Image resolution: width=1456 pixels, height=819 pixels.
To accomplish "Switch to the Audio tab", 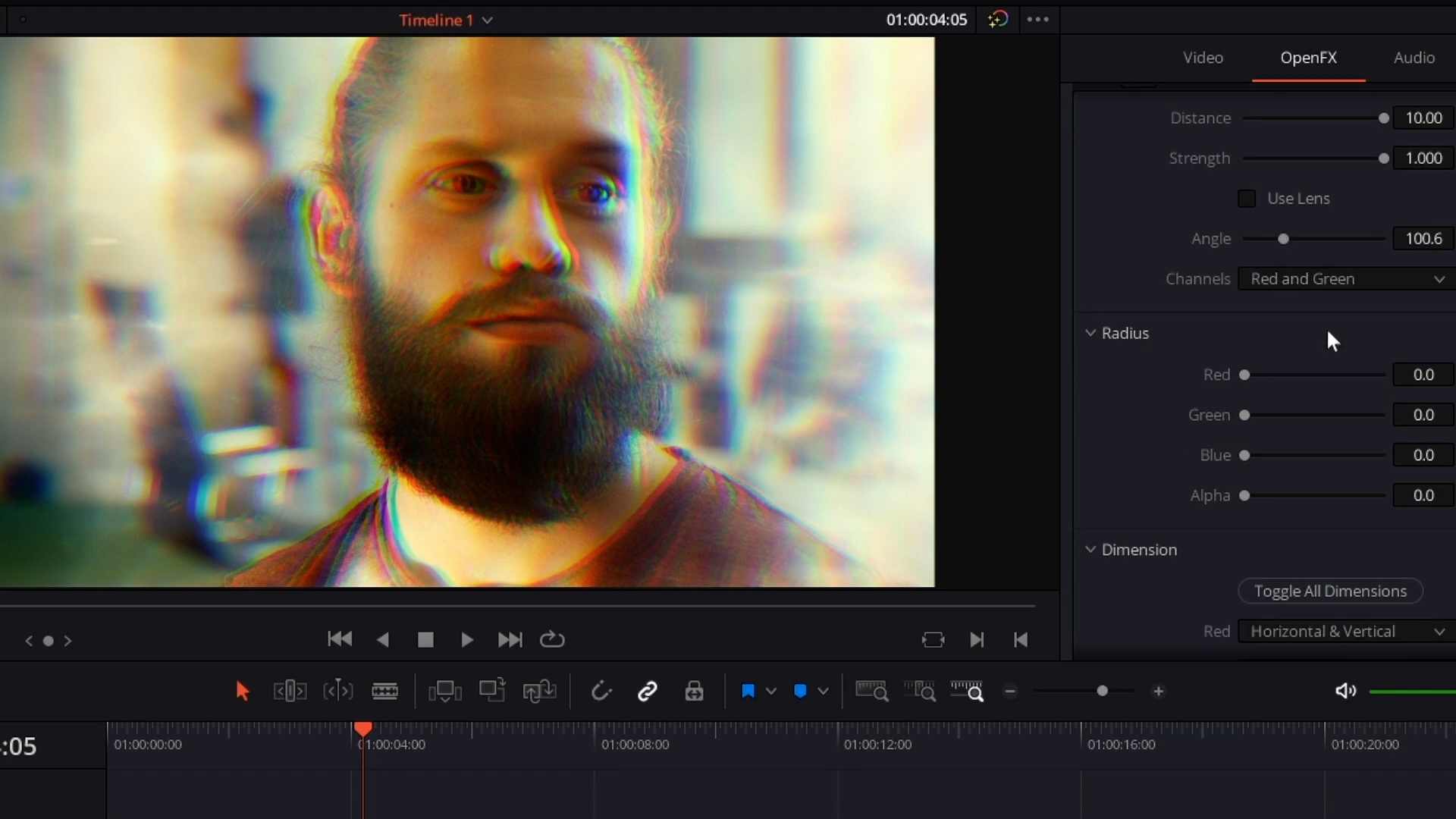I will click(1414, 58).
